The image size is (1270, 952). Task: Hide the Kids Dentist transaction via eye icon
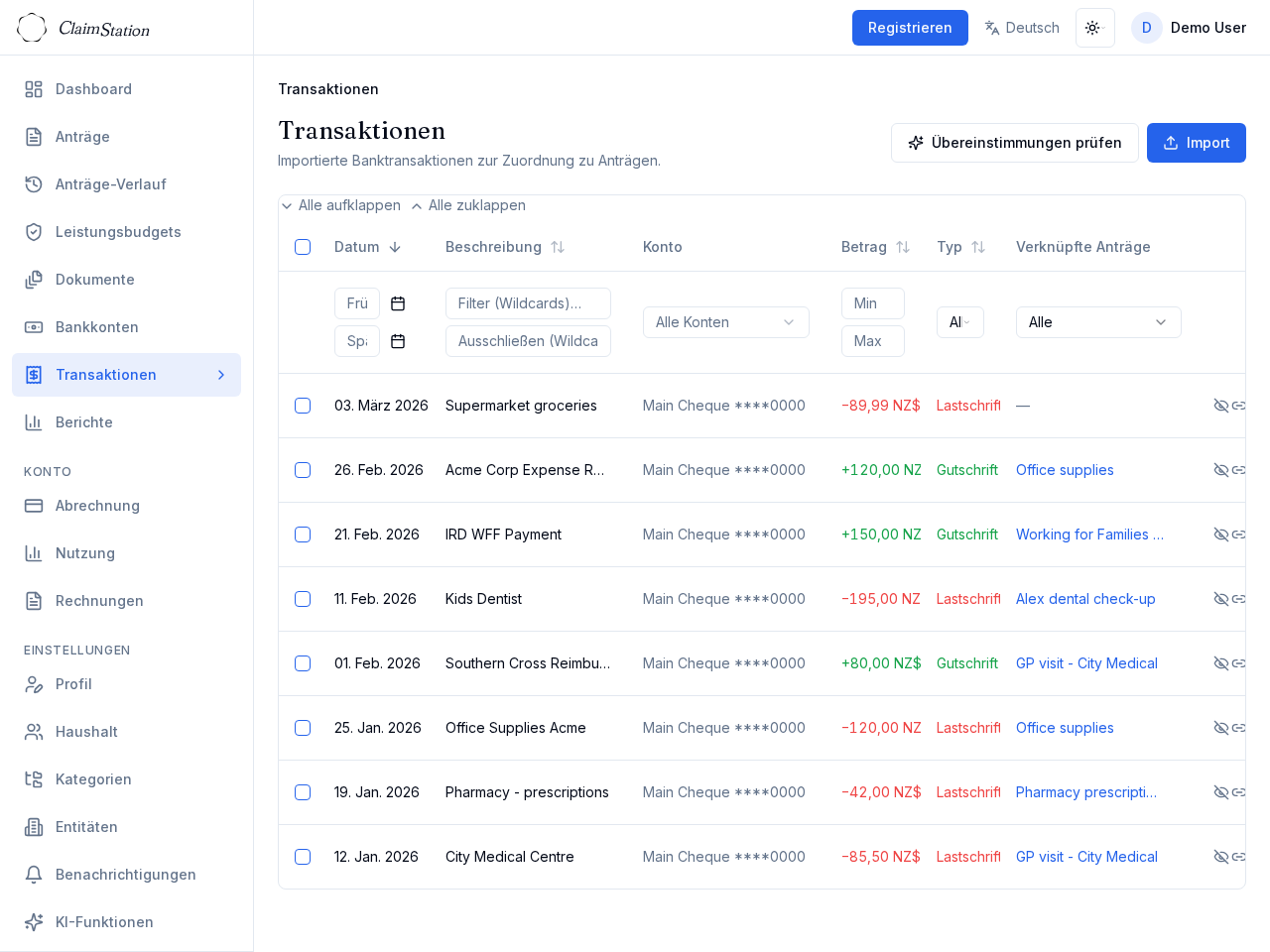(1220, 599)
